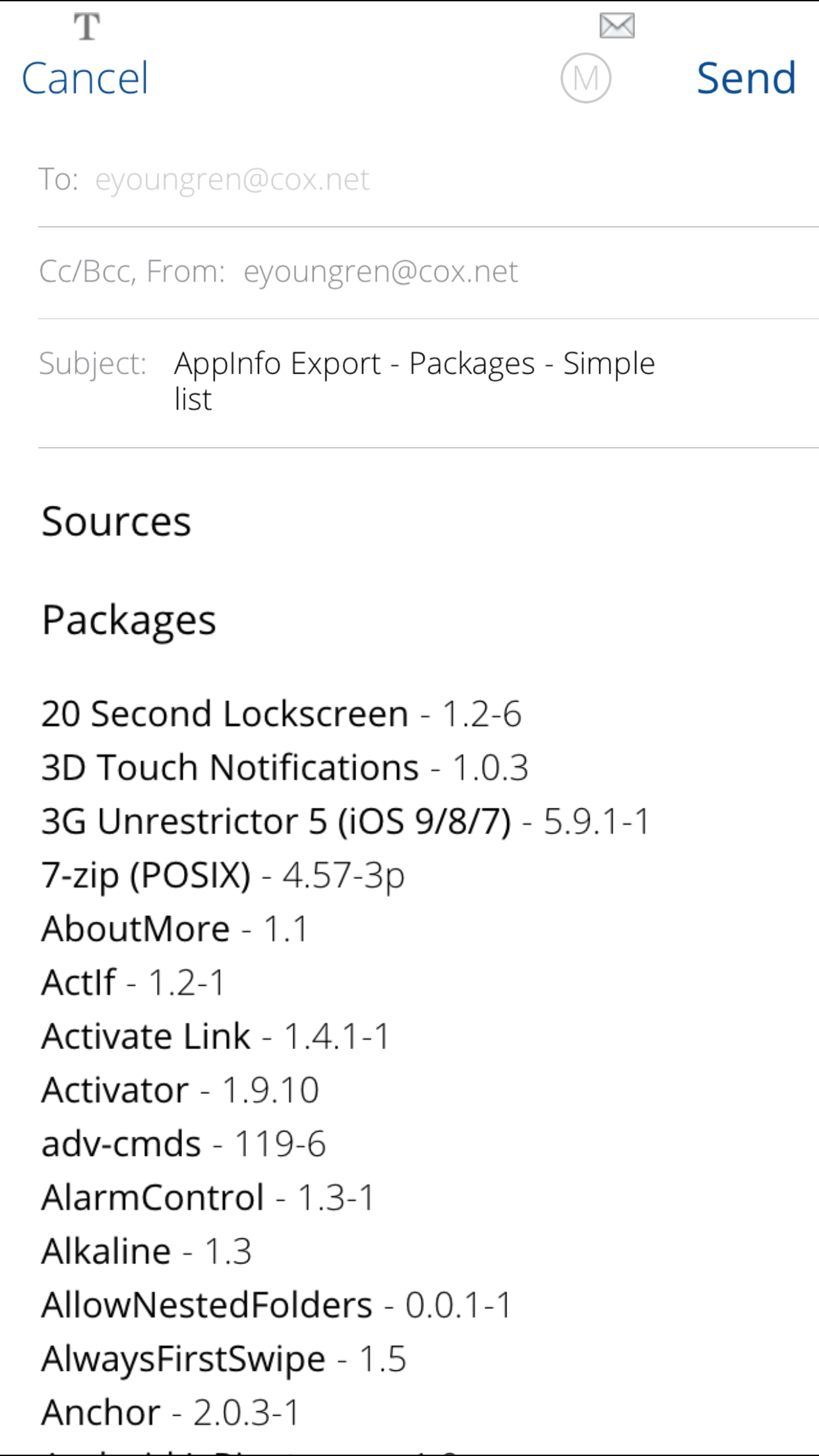This screenshot has width=819, height=1456.
Task: Tap the T text icon at top
Action: pos(86,28)
